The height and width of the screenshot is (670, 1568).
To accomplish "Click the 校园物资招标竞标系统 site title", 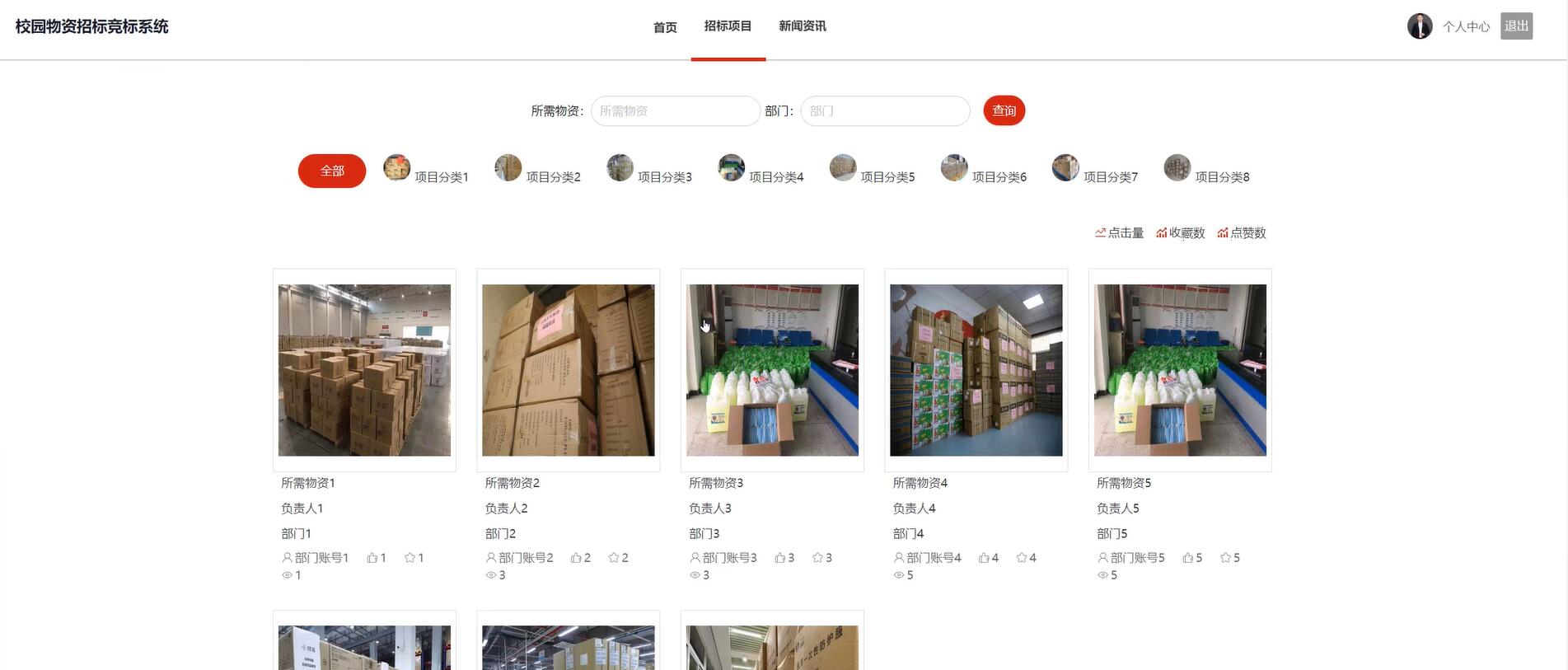I will tap(91, 26).
